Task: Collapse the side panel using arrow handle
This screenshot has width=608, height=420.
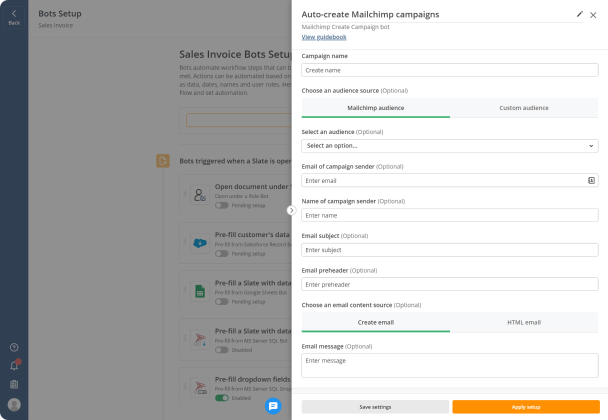Action: click(x=291, y=210)
